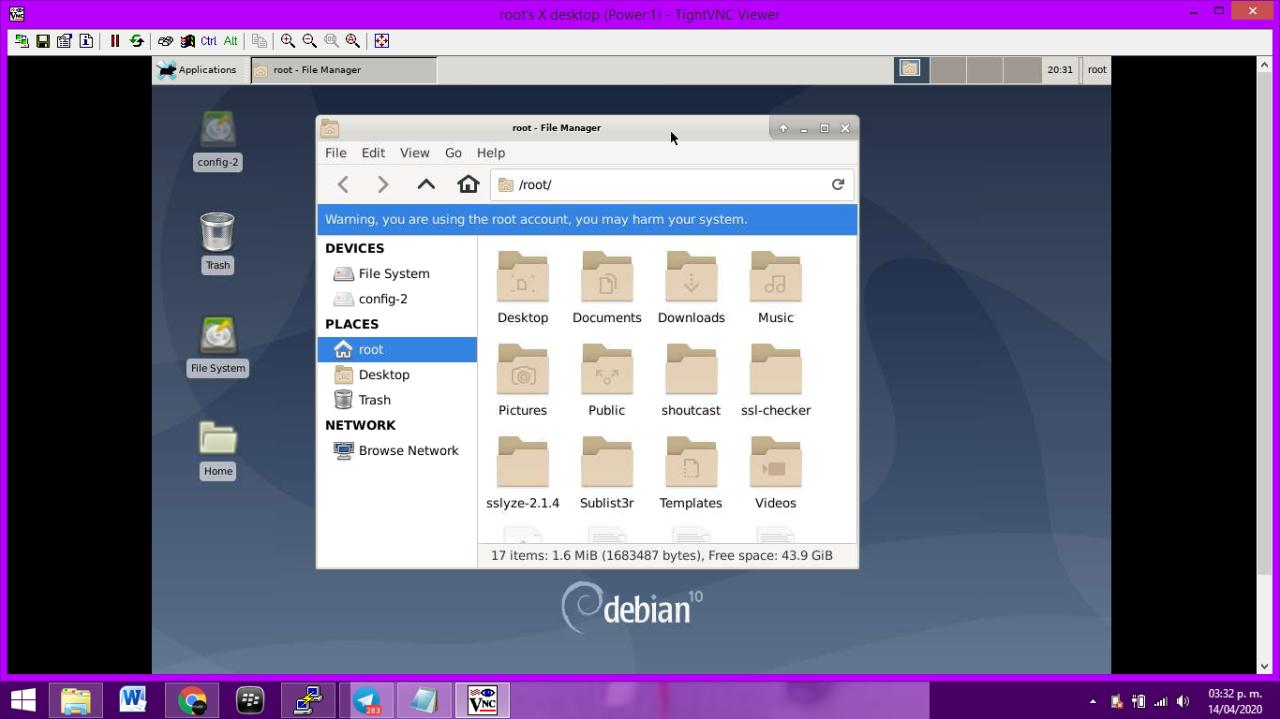Open Google Chrome from Windows taskbar

192,701
